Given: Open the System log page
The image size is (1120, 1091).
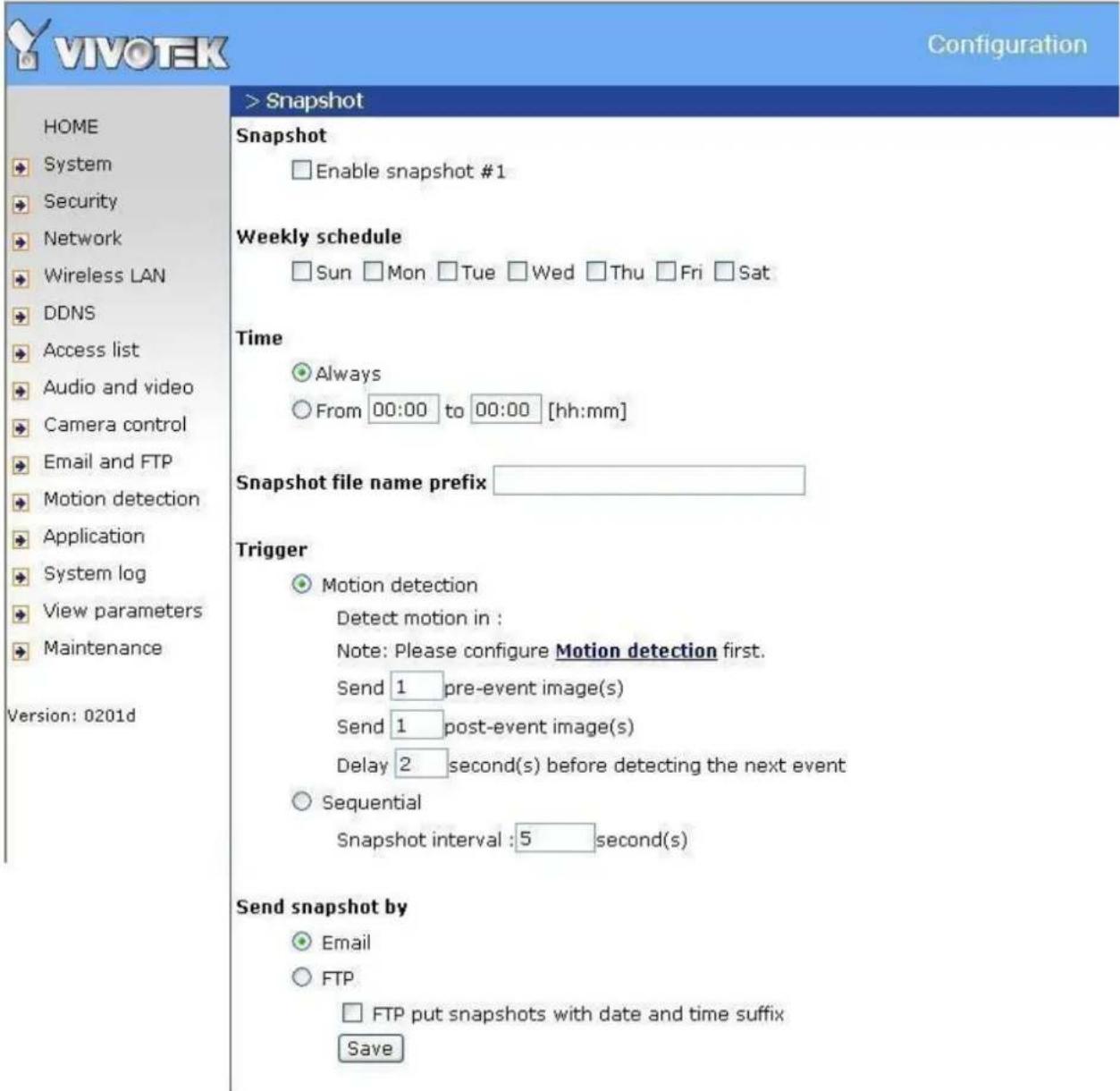Looking at the screenshot, I should [95, 574].
